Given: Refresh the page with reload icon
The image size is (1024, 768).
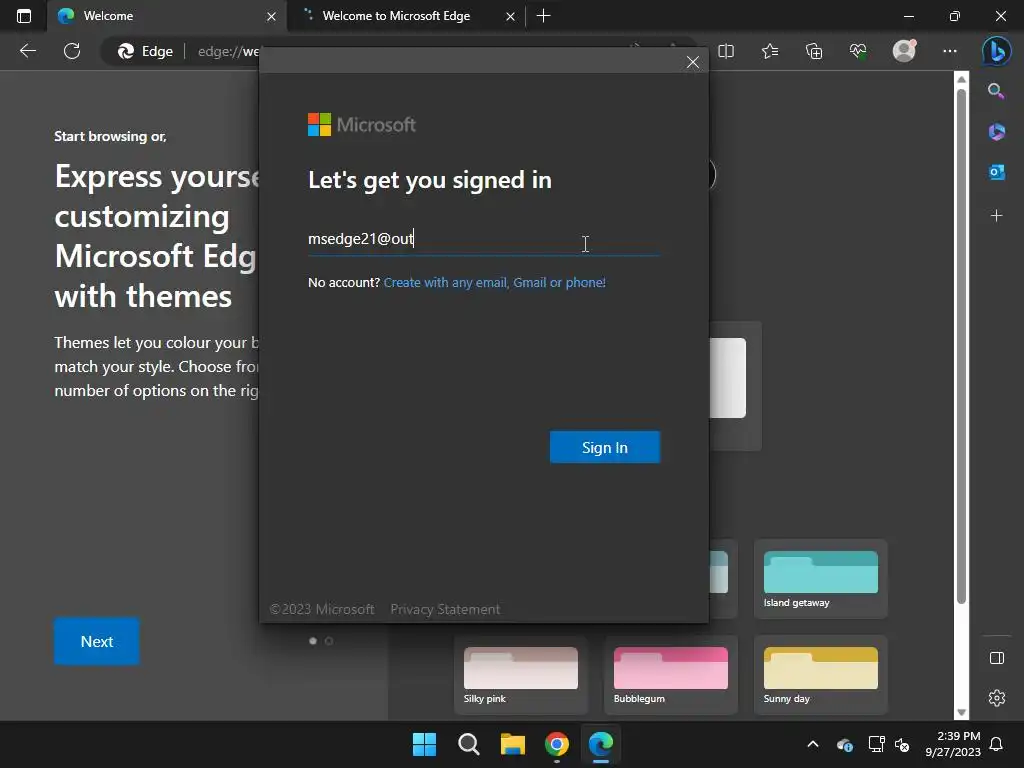Looking at the screenshot, I should (72, 51).
